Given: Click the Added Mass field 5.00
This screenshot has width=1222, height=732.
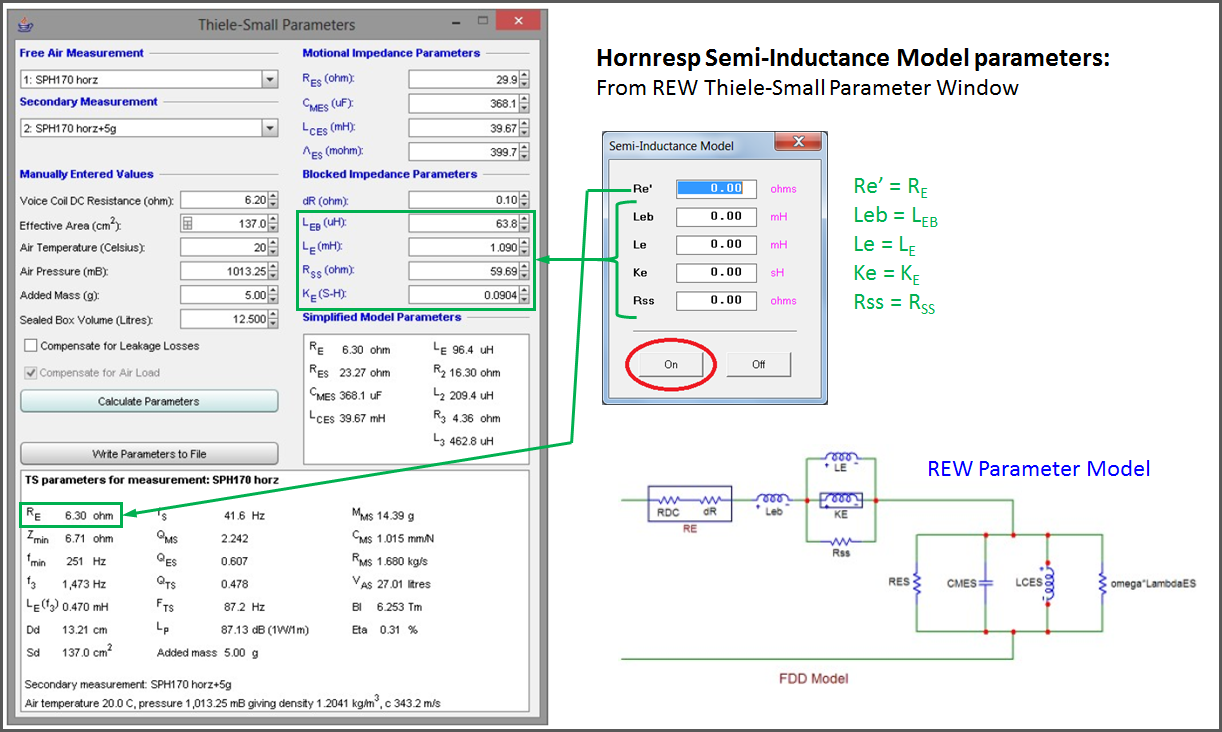Looking at the screenshot, I should (224, 296).
